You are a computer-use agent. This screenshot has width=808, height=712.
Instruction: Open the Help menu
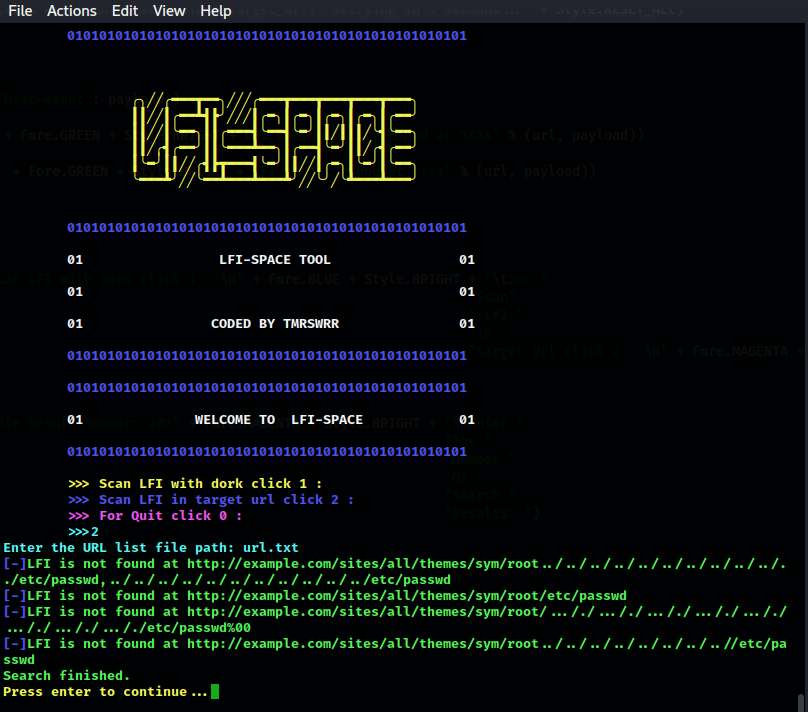[215, 11]
